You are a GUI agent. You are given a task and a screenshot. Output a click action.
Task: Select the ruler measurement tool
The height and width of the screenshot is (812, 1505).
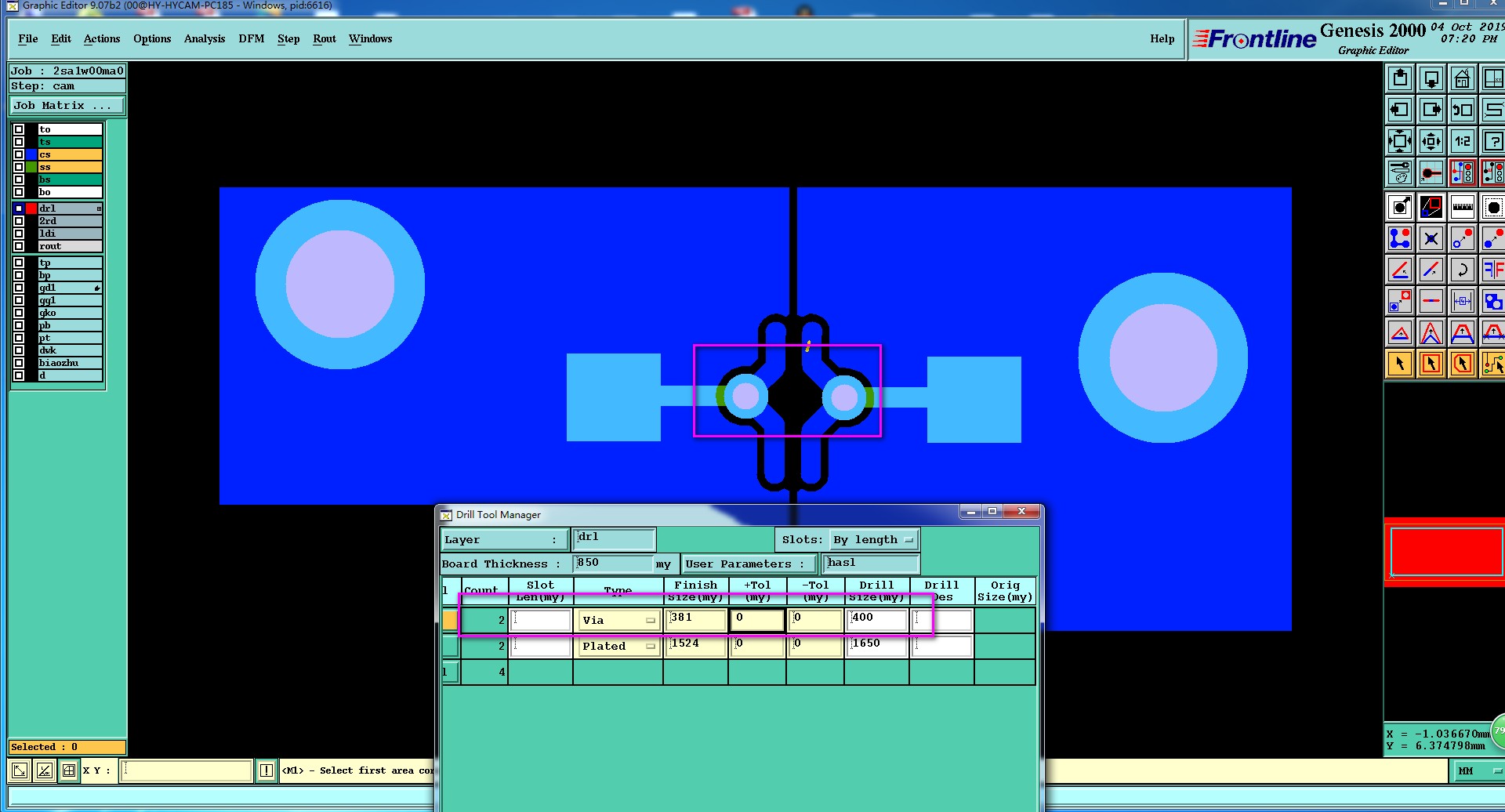point(1463,208)
